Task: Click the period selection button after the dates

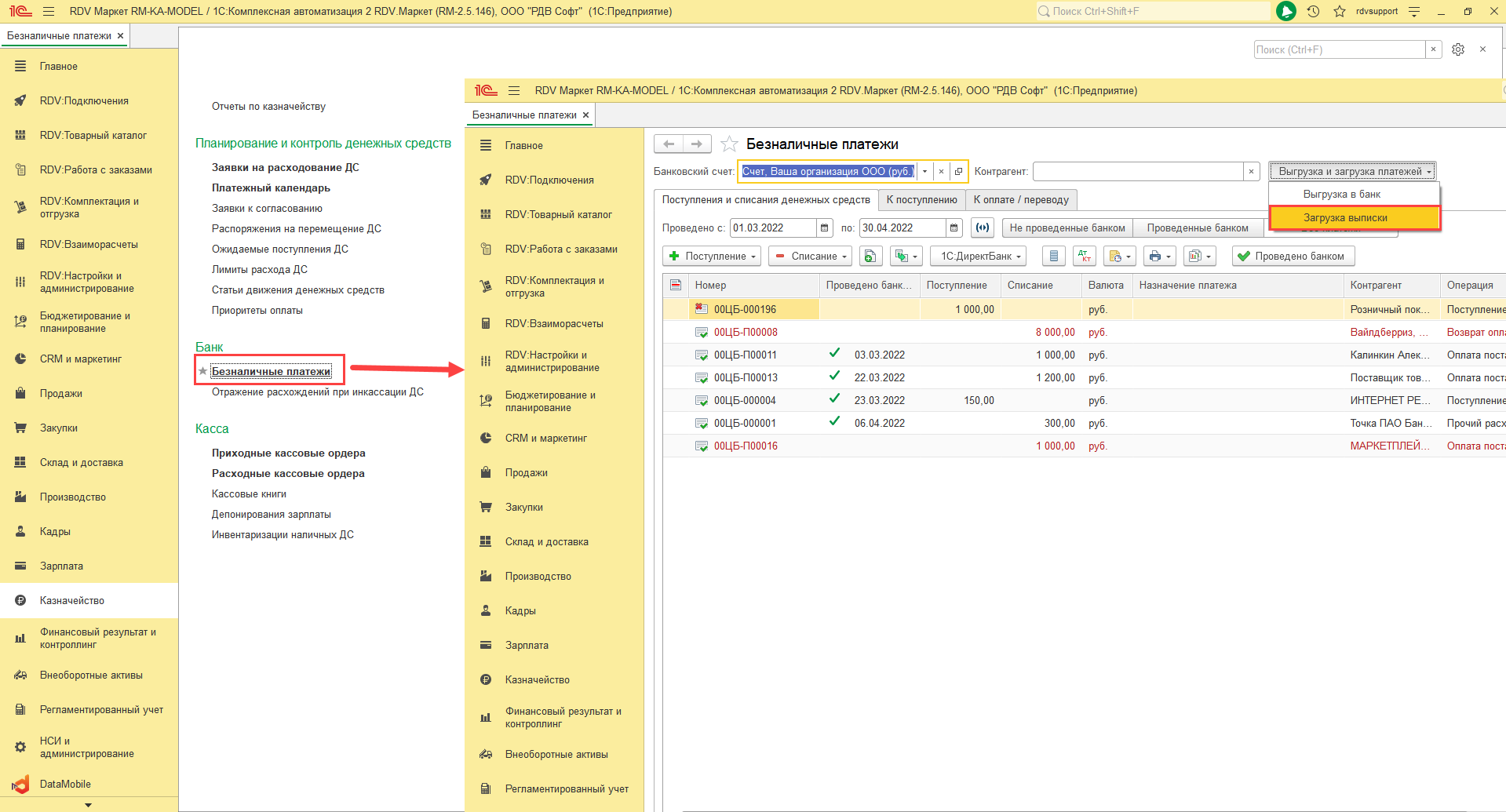Action: (x=982, y=228)
